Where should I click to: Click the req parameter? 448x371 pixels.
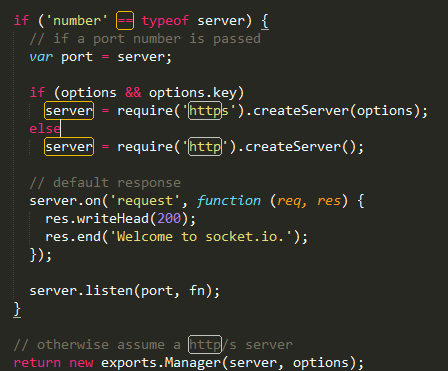[x=289, y=201]
